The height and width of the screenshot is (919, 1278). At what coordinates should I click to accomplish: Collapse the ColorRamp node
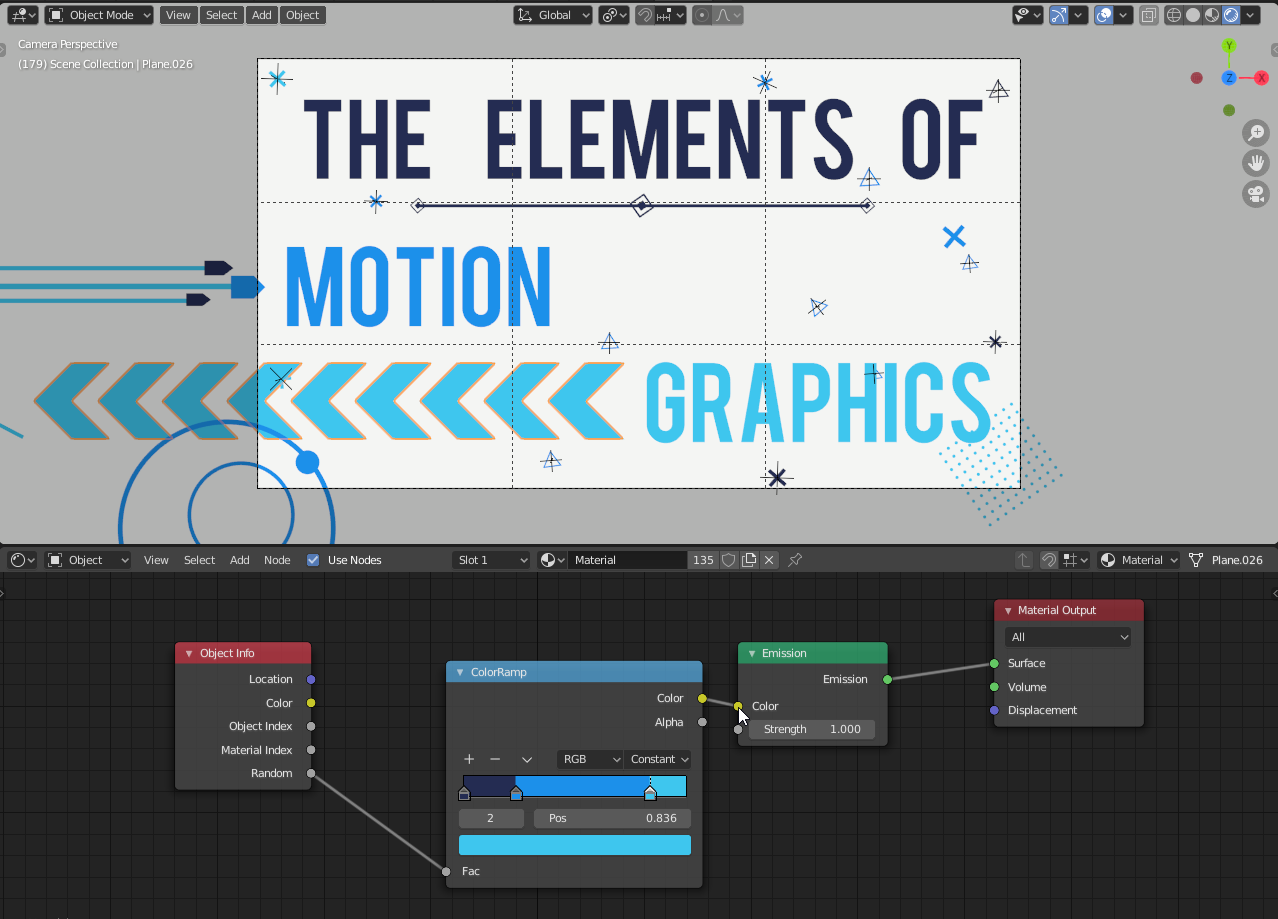(460, 672)
